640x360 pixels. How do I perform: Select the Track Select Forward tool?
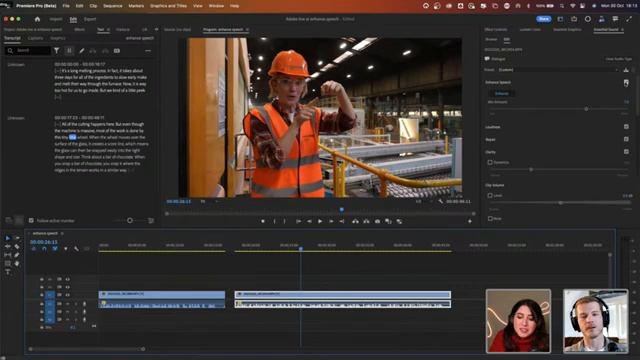17,238
